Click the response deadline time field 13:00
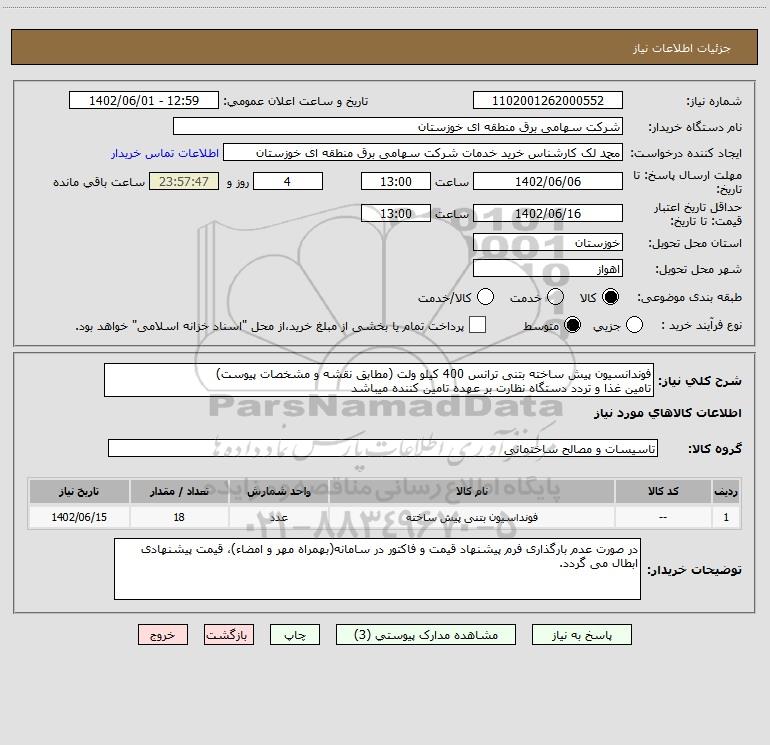770x745 pixels. click(x=396, y=181)
